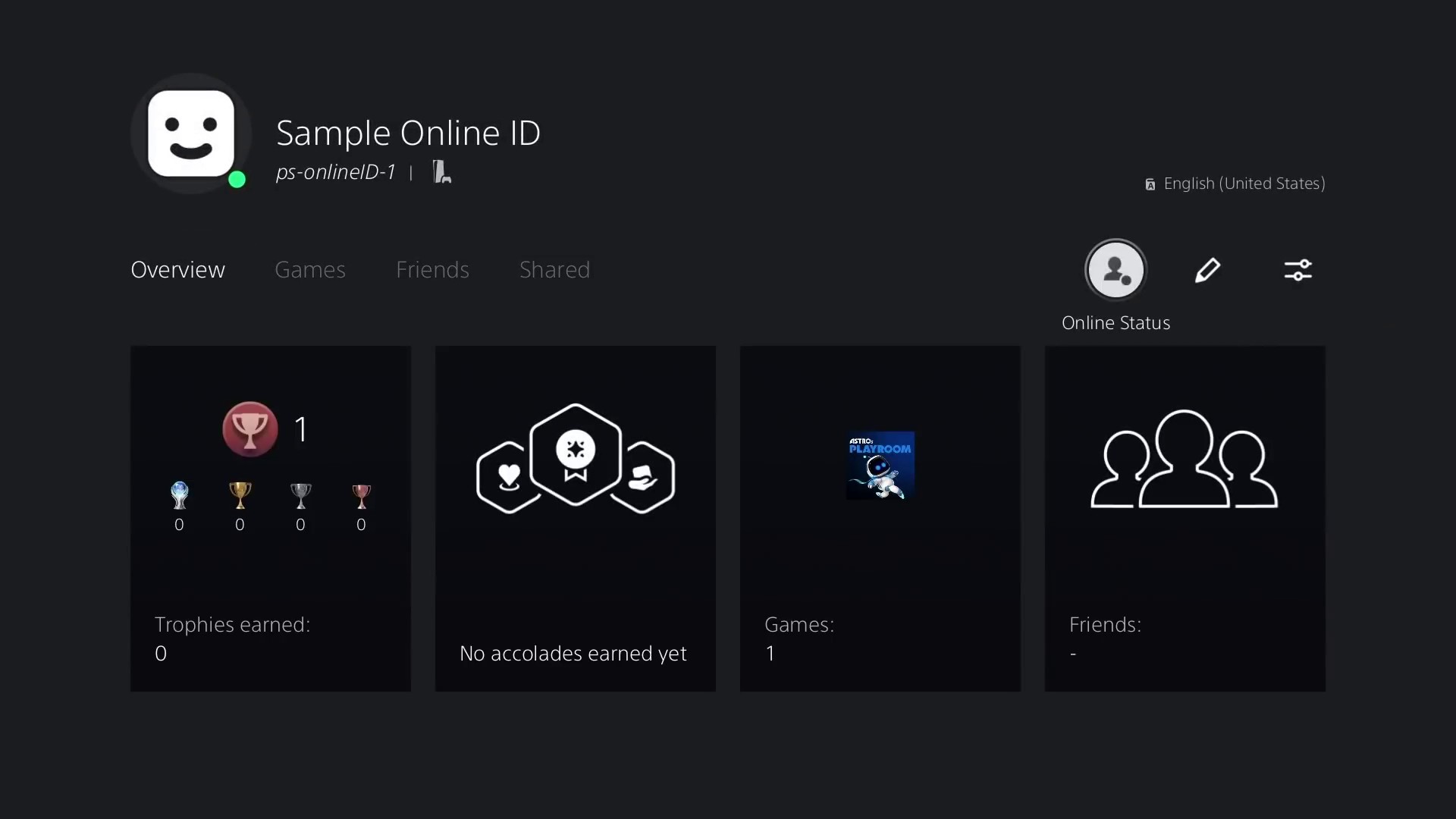Click the English (United States) language label

[1244, 184]
